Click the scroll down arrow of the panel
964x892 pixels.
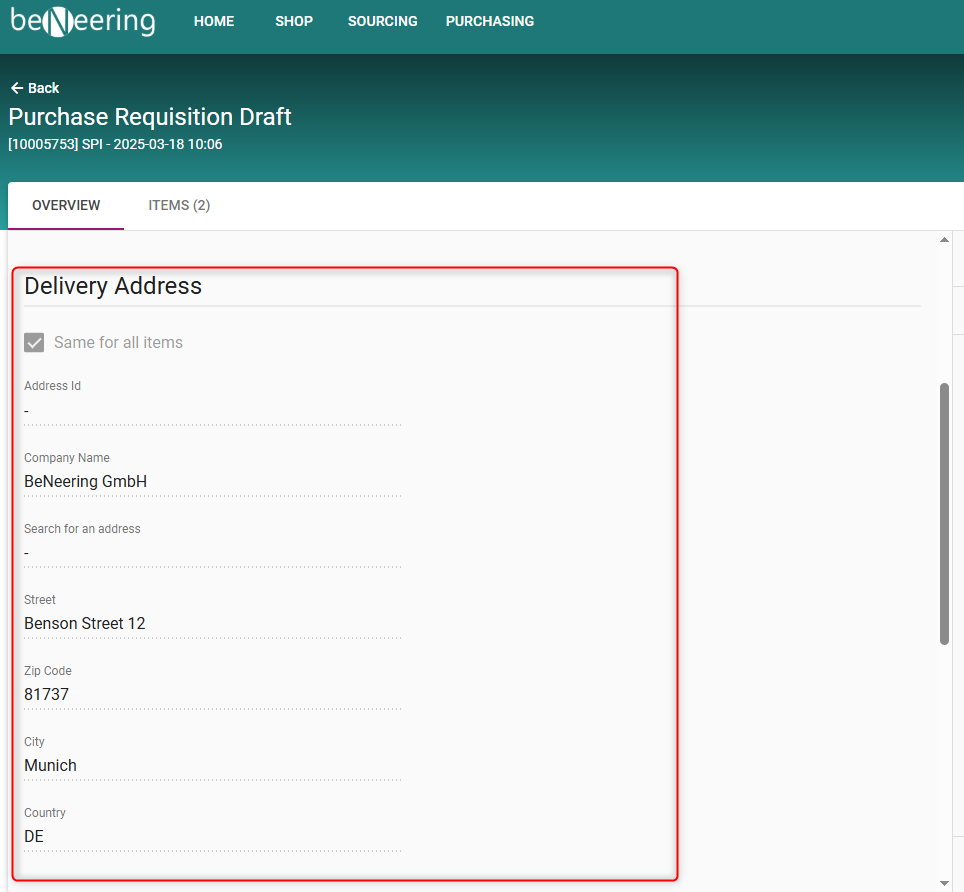(945, 883)
